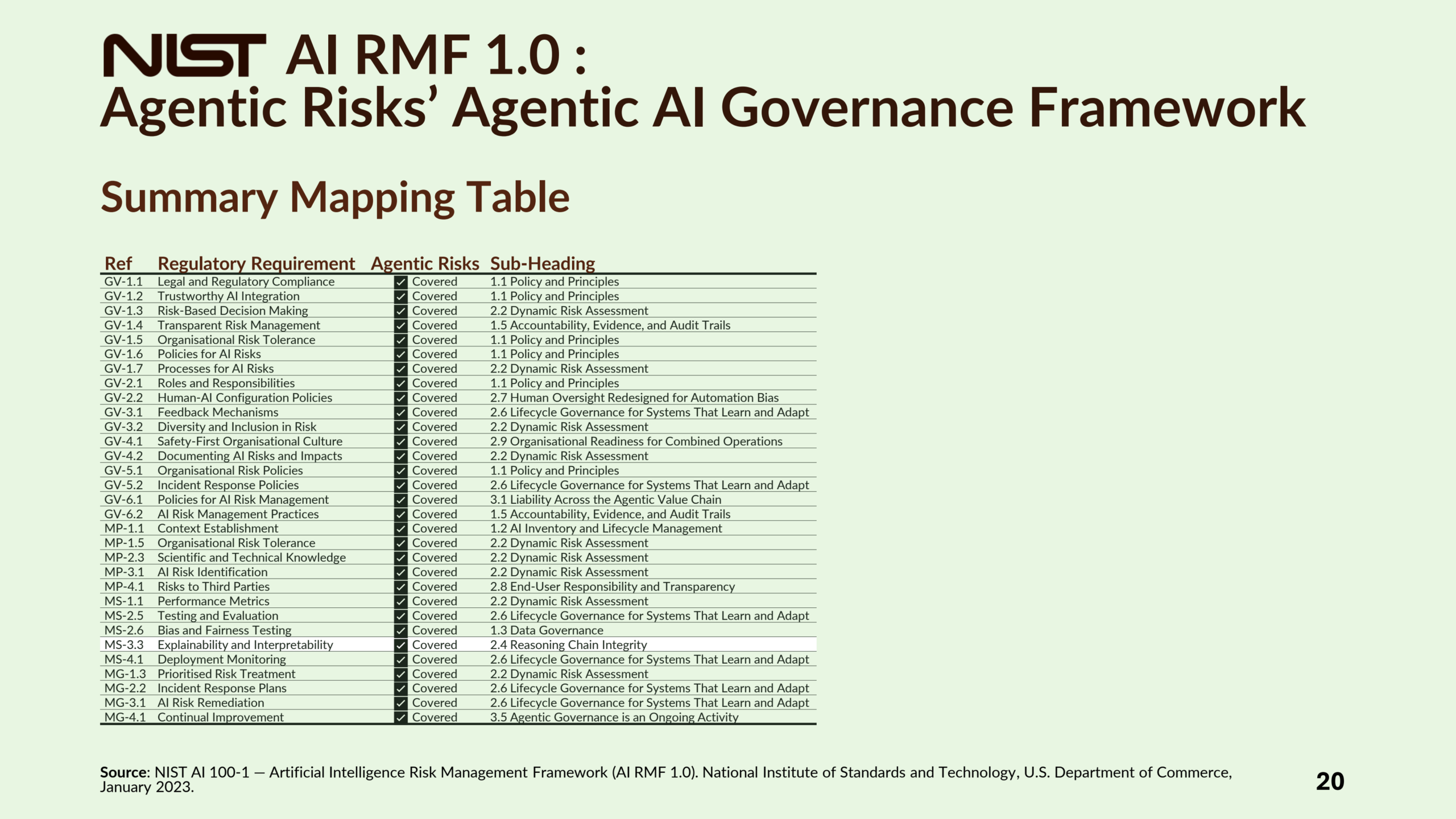Click AI Risk Identification requirement
This screenshot has width=1456, height=819.
coord(212,572)
